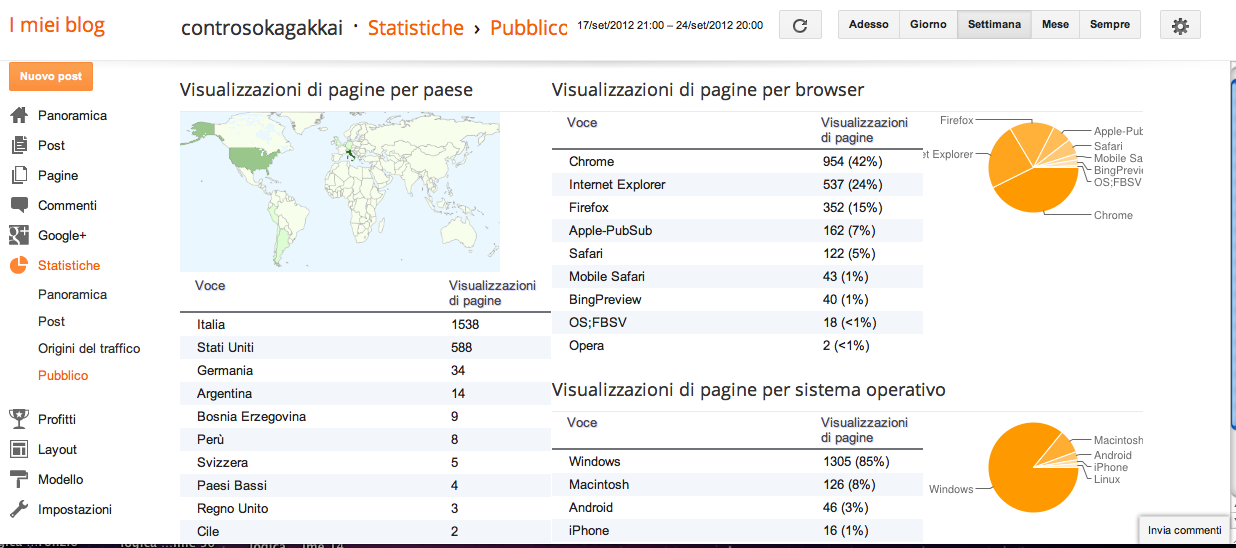Open the Pubblico statistics section
The height and width of the screenshot is (548, 1236).
pos(63,376)
